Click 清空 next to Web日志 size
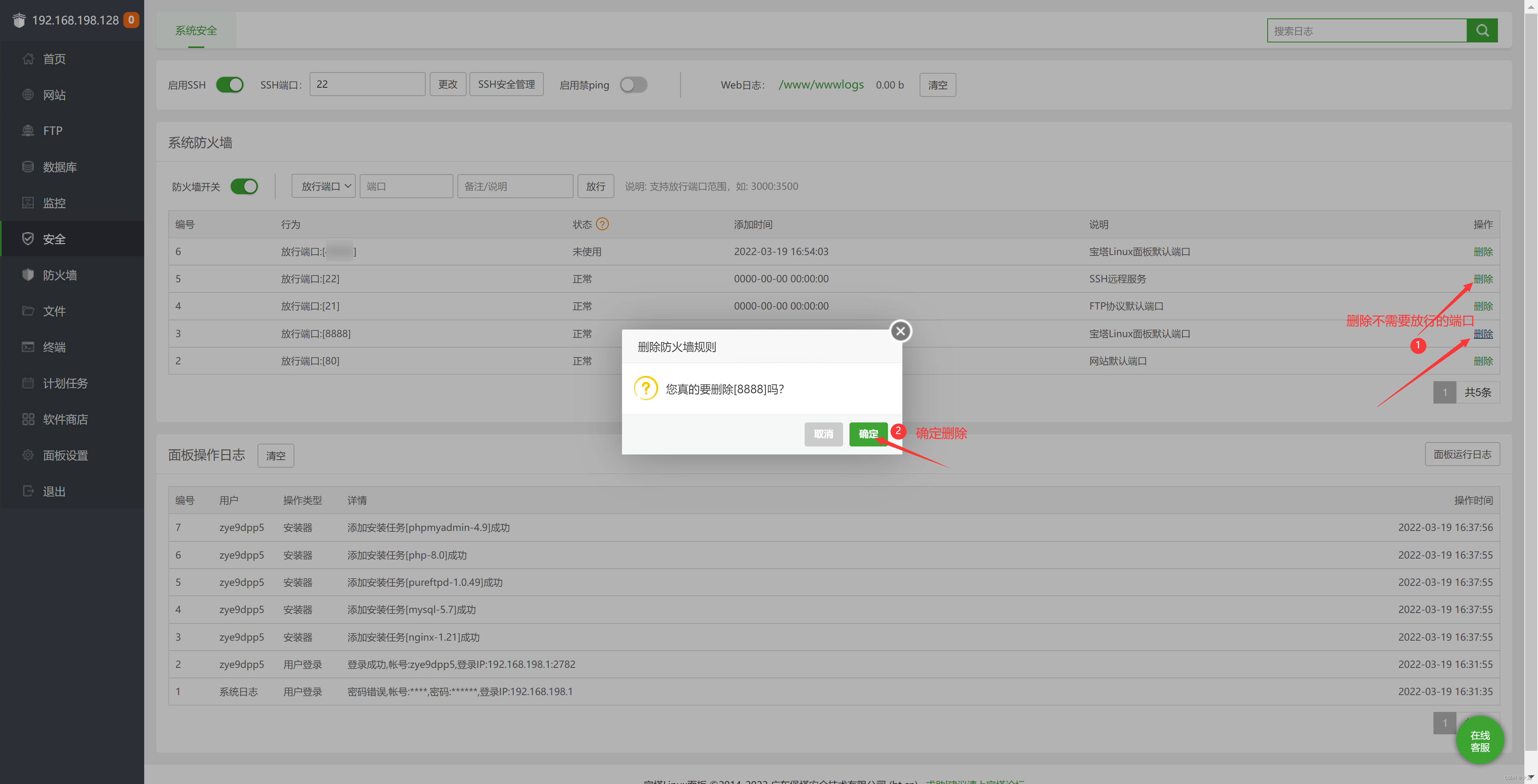 [937, 85]
